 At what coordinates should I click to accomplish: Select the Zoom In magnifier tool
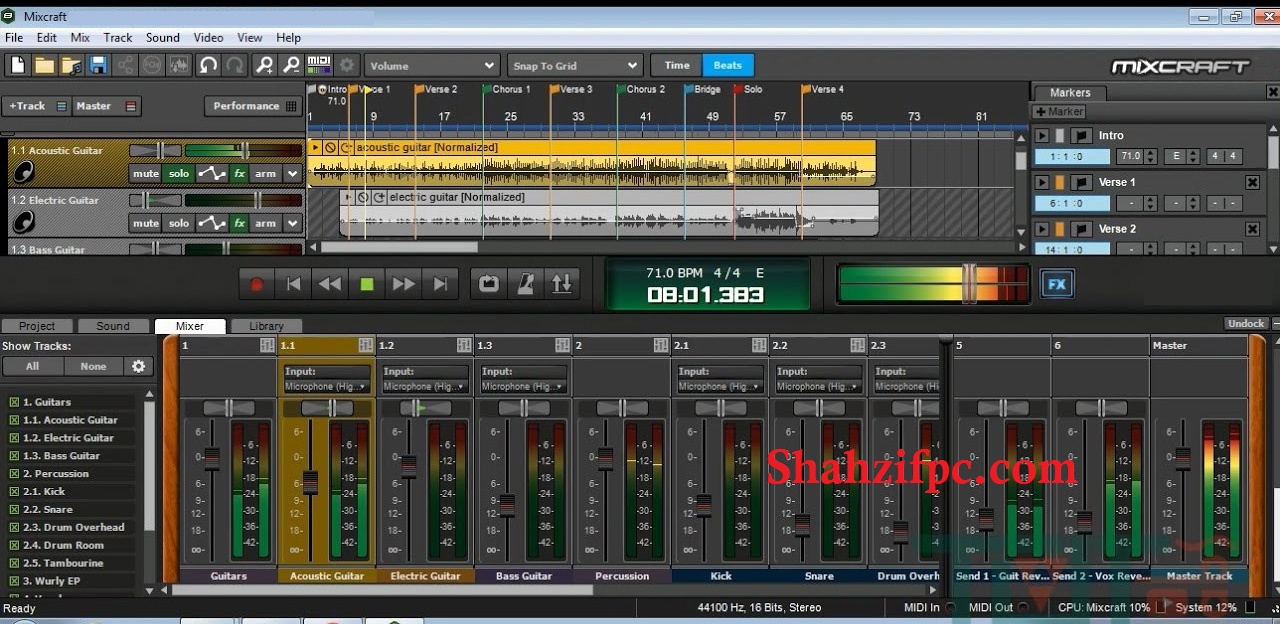coord(264,63)
